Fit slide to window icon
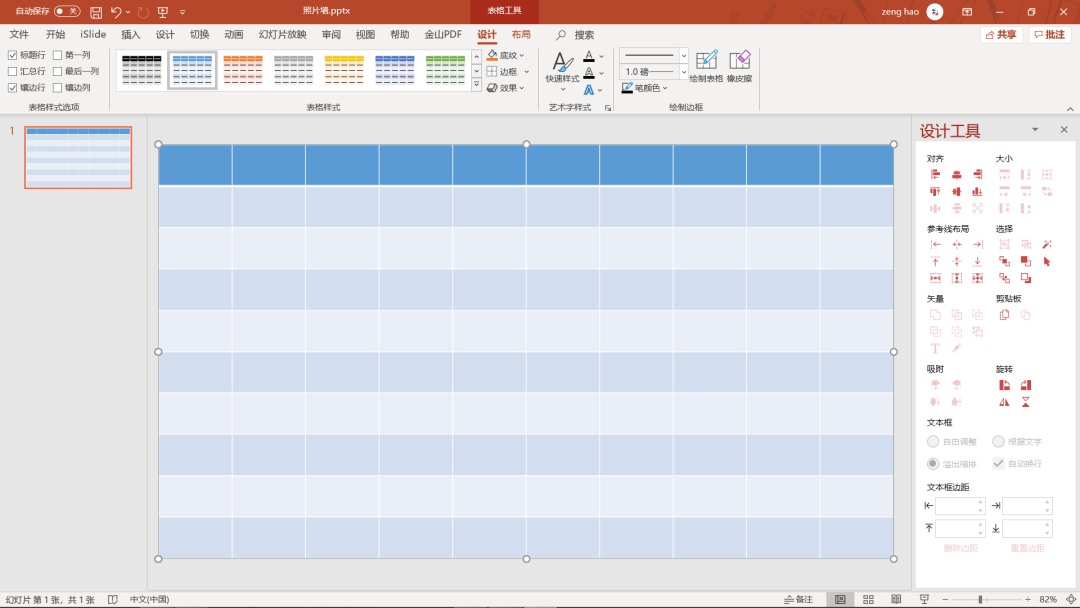The width and height of the screenshot is (1080, 608). click(1070, 599)
